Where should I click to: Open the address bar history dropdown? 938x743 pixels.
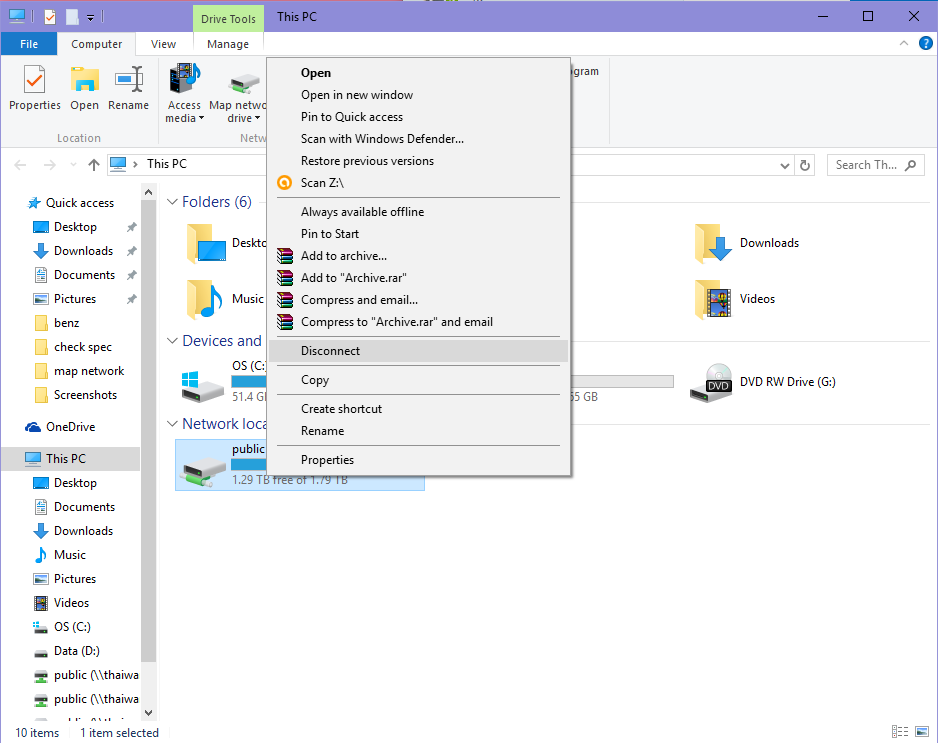785,166
